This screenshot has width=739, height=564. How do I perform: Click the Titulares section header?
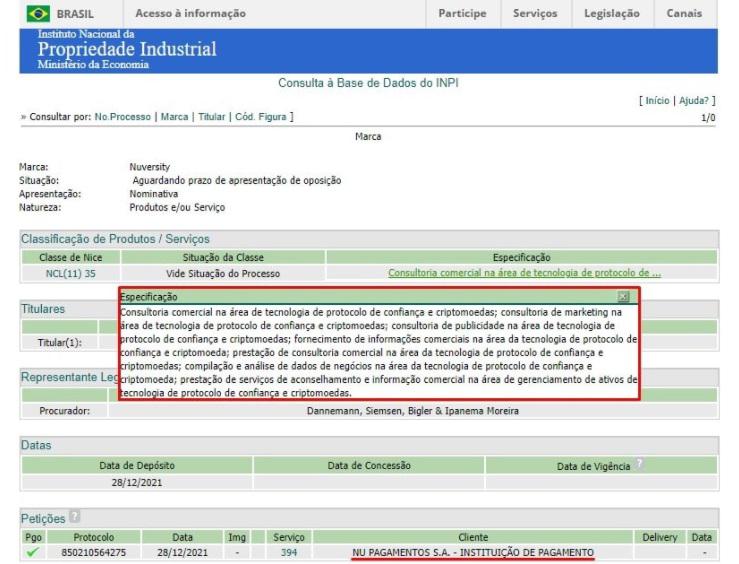click(43, 309)
